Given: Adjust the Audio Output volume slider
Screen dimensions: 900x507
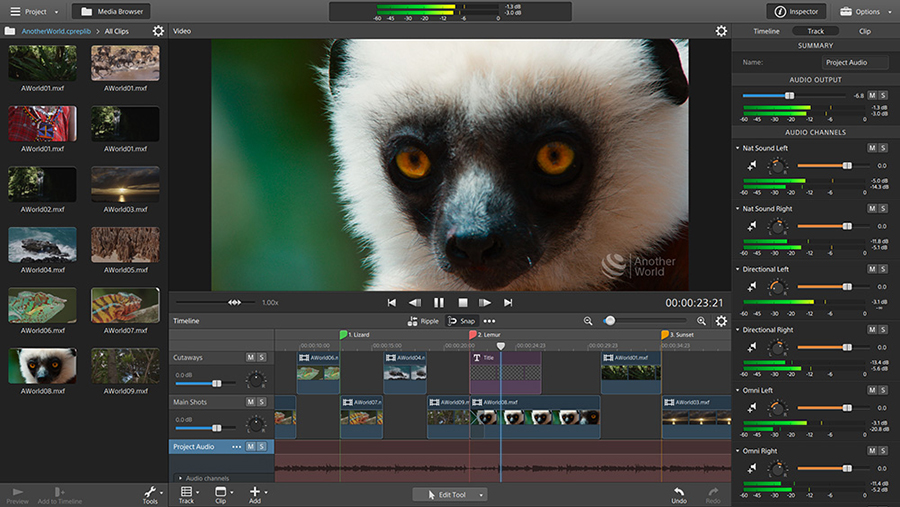Looking at the screenshot, I should point(789,95).
